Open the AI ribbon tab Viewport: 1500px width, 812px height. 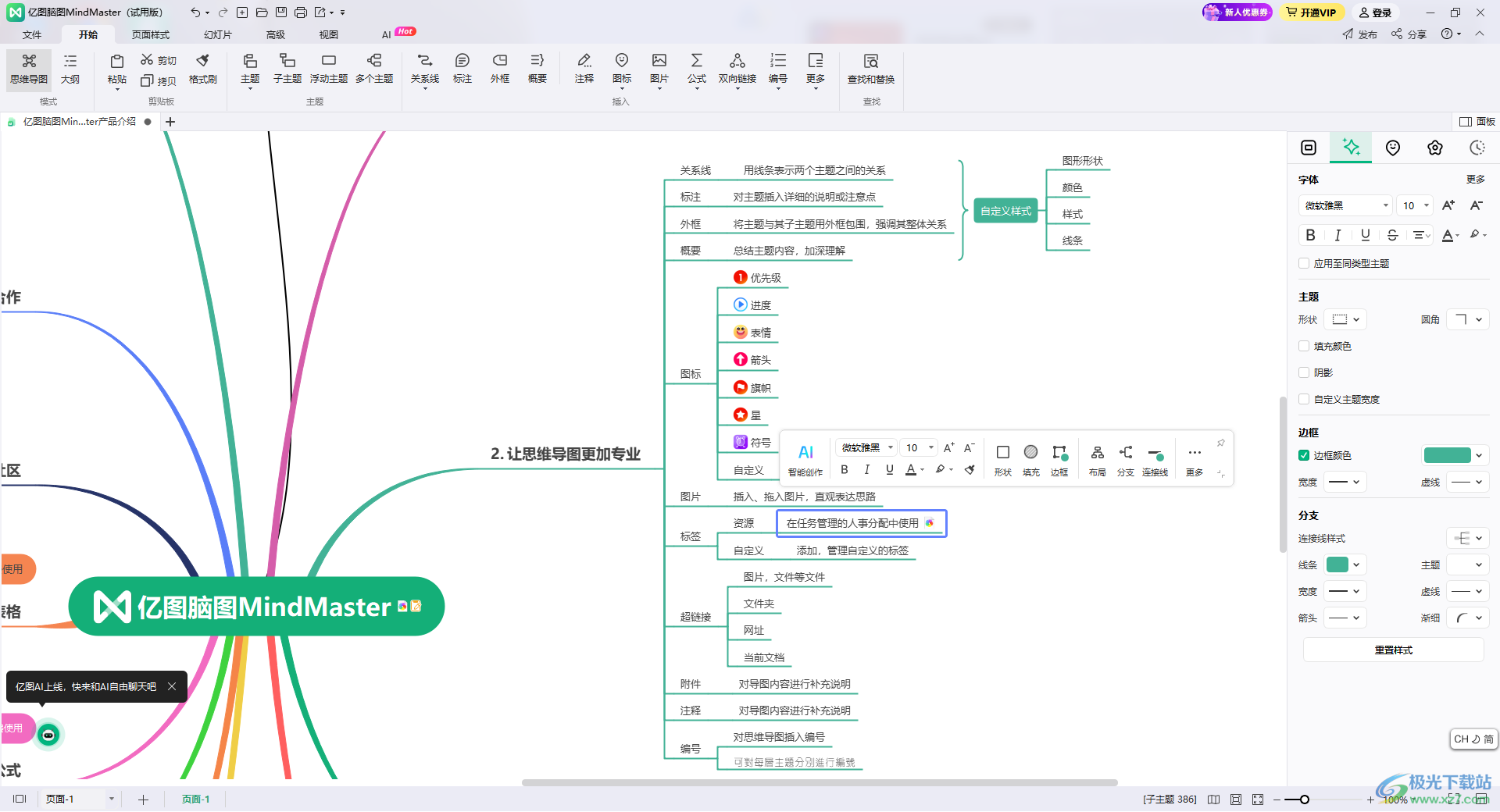(386, 35)
